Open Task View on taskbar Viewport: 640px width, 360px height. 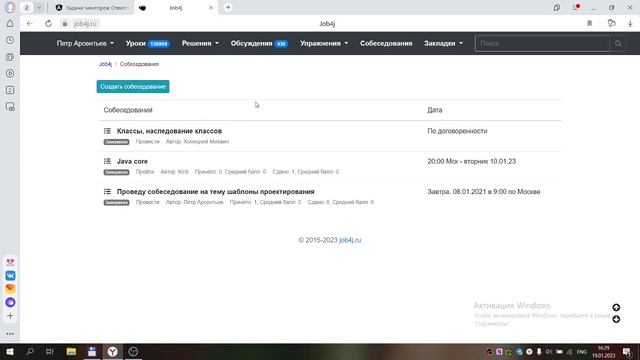coord(50,351)
